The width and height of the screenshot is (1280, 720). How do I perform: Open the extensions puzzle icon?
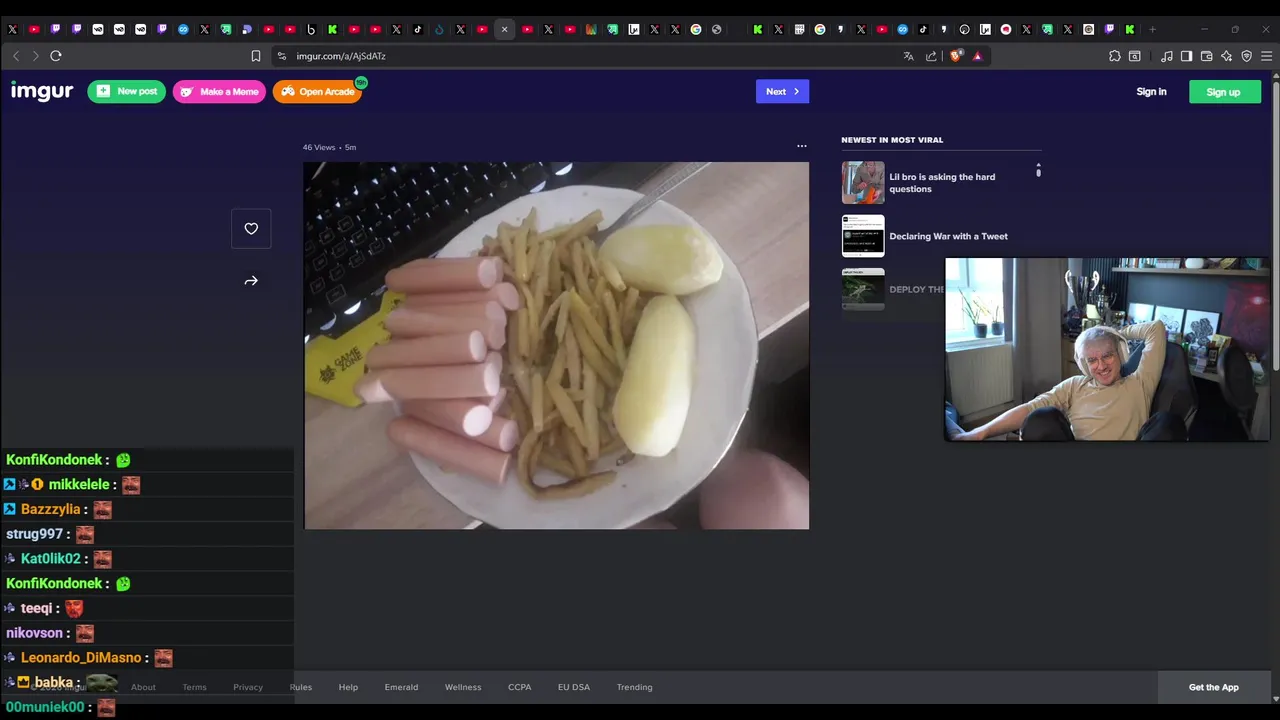coord(1115,56)
